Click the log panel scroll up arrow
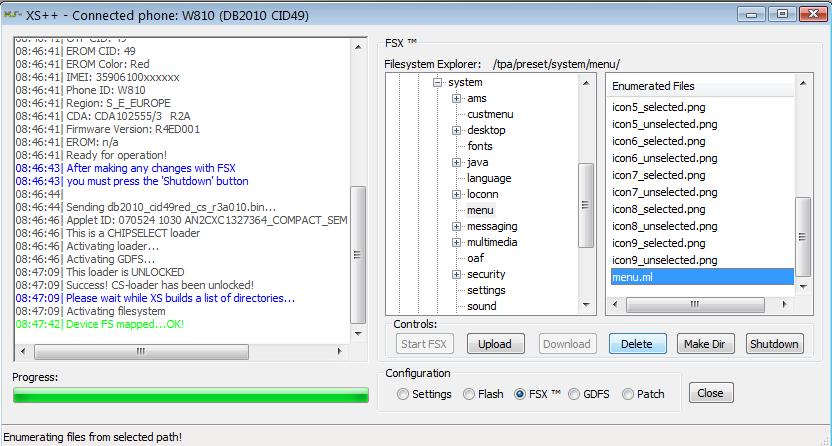This screenshot has width=832, height=446. (x=358, y=47)
